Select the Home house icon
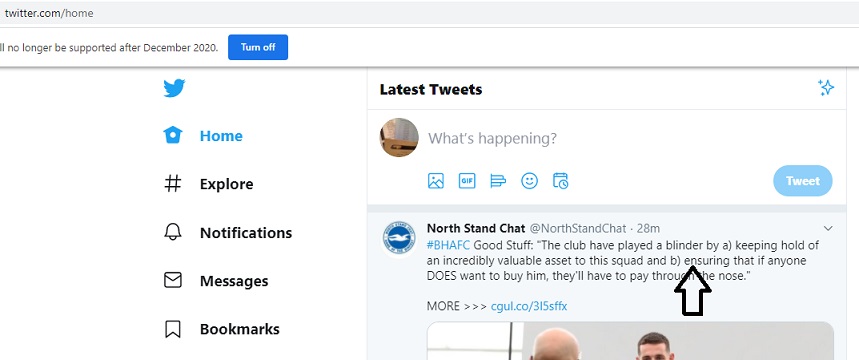This screenshot has width=859, height=360. coord(173,135)
